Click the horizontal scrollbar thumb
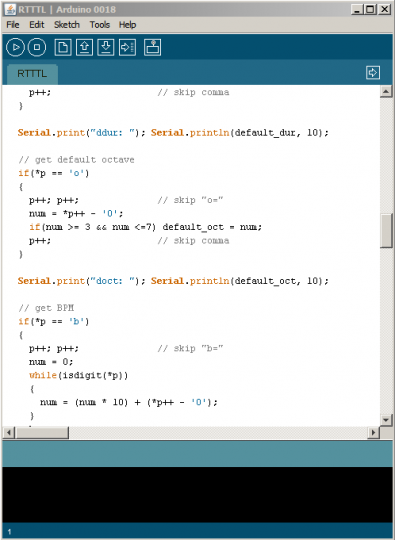 tap(42, 432)
